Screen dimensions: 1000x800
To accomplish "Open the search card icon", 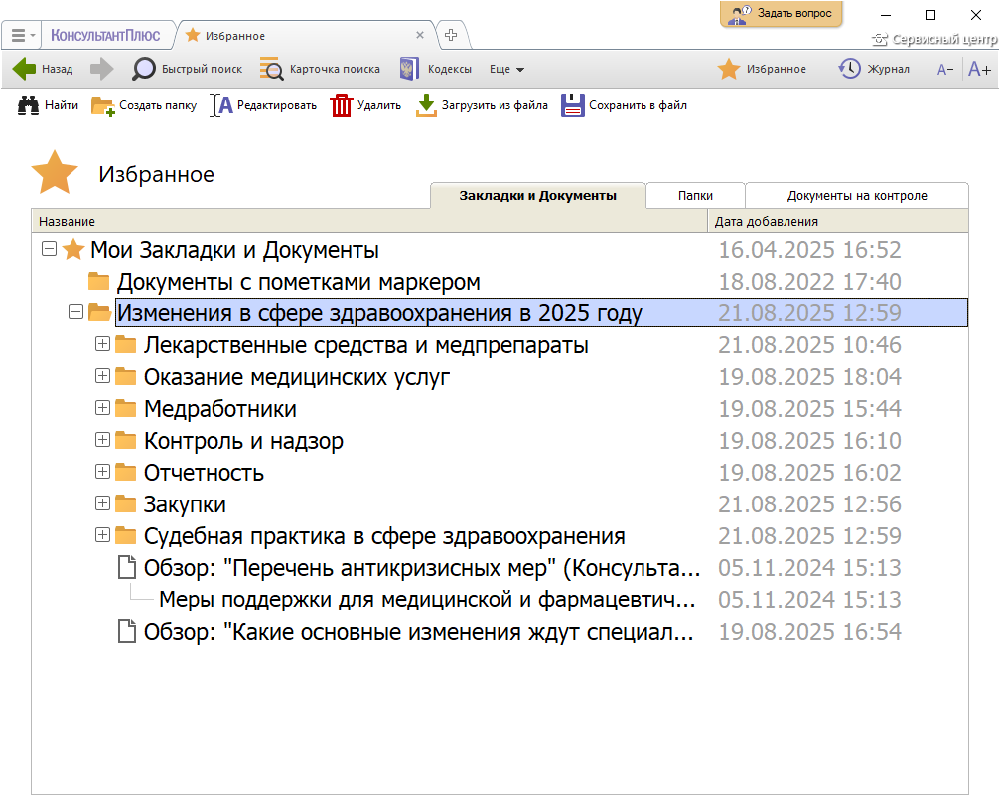I will pos(271,69).
